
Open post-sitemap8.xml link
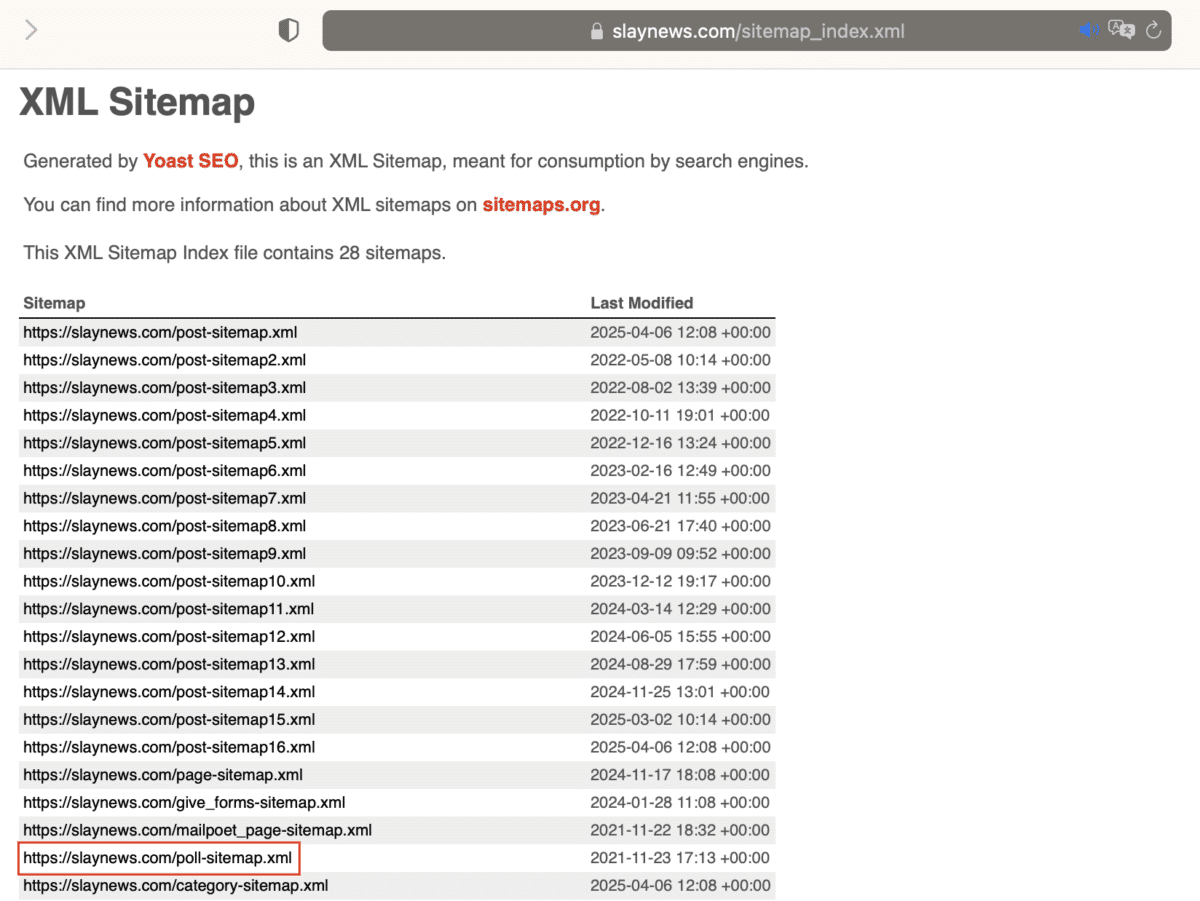(x=165, y=526)
